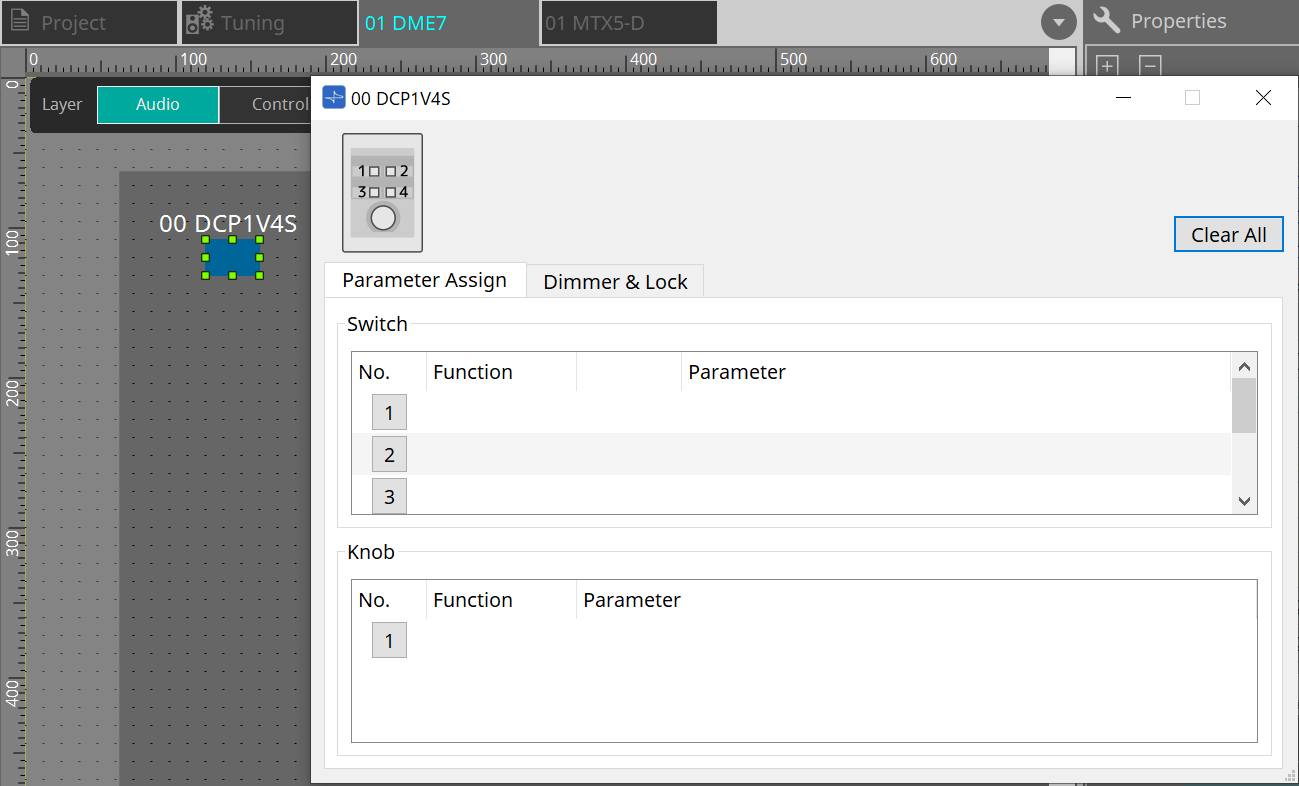Click the Properties wrench icon
Screen dimensions: 1299x786
click(x=1106, y=20)
